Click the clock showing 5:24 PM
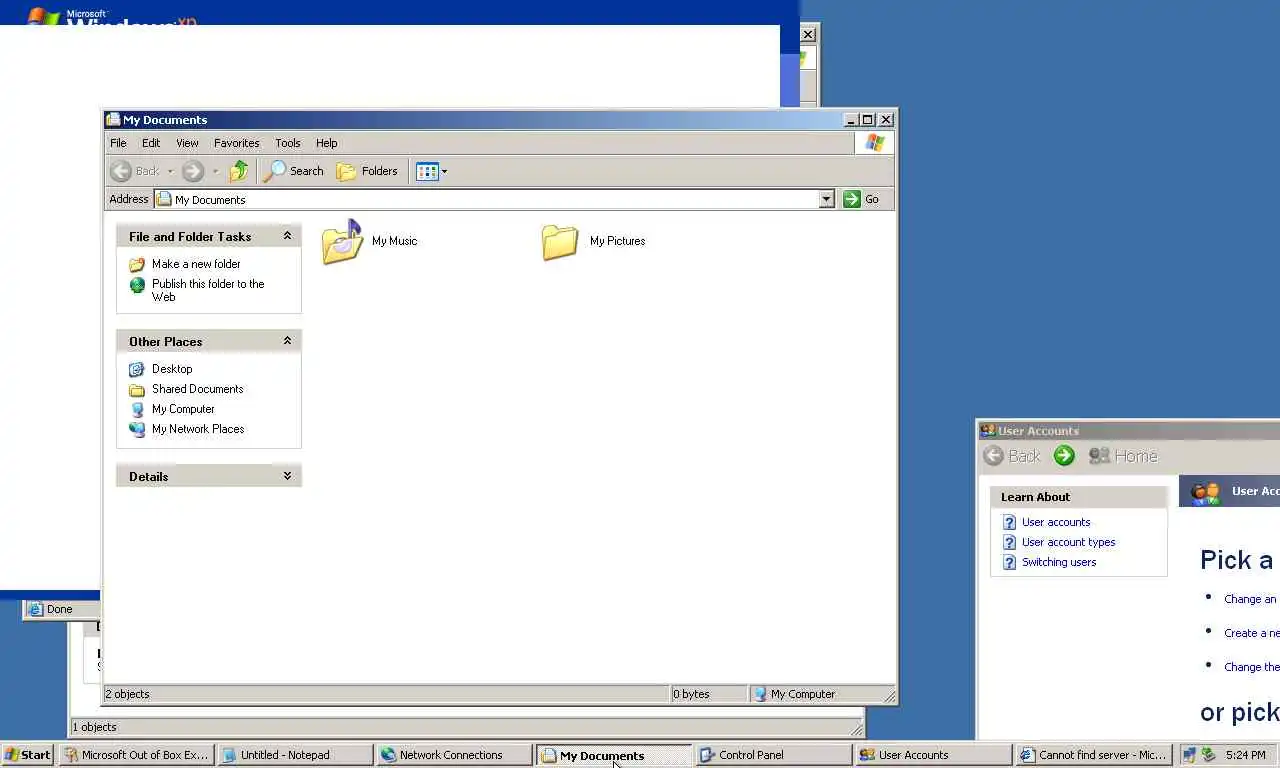The width and height of the screenshot is (1280, 768). click(x=1246, y=755)
